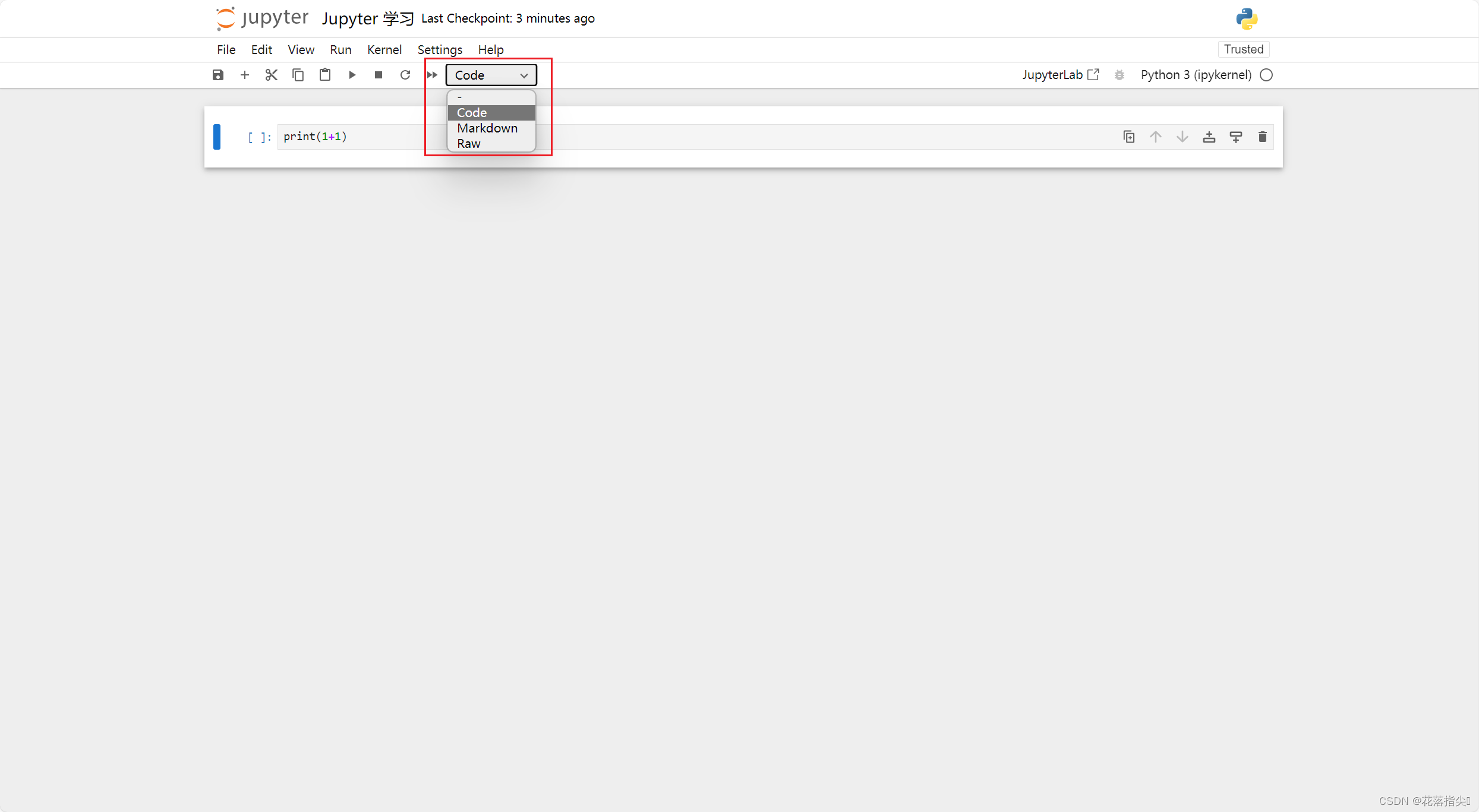This screenshot has height=812, width=1479.
Task: Open the Settings menu
Action: [x=440, y=50]
